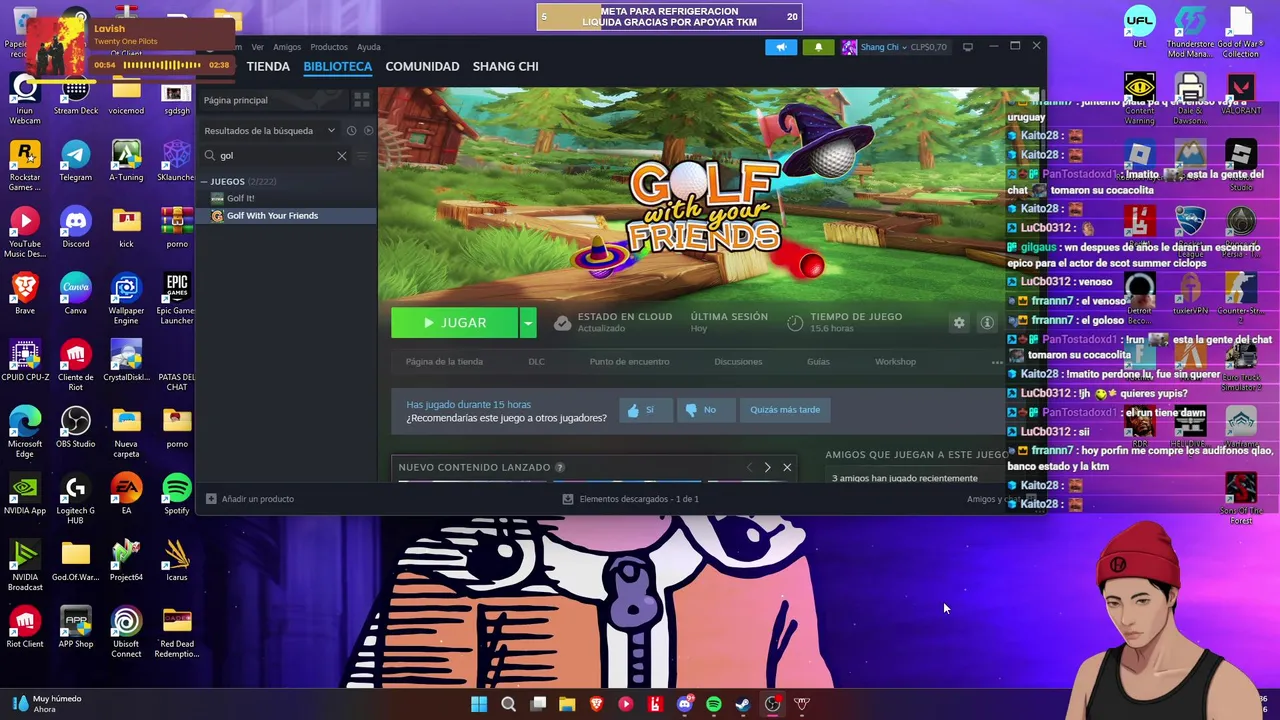The height and width of the screenshot is (720, 1280).
Task: Filter library by ready to play
Action: [368, 131]
